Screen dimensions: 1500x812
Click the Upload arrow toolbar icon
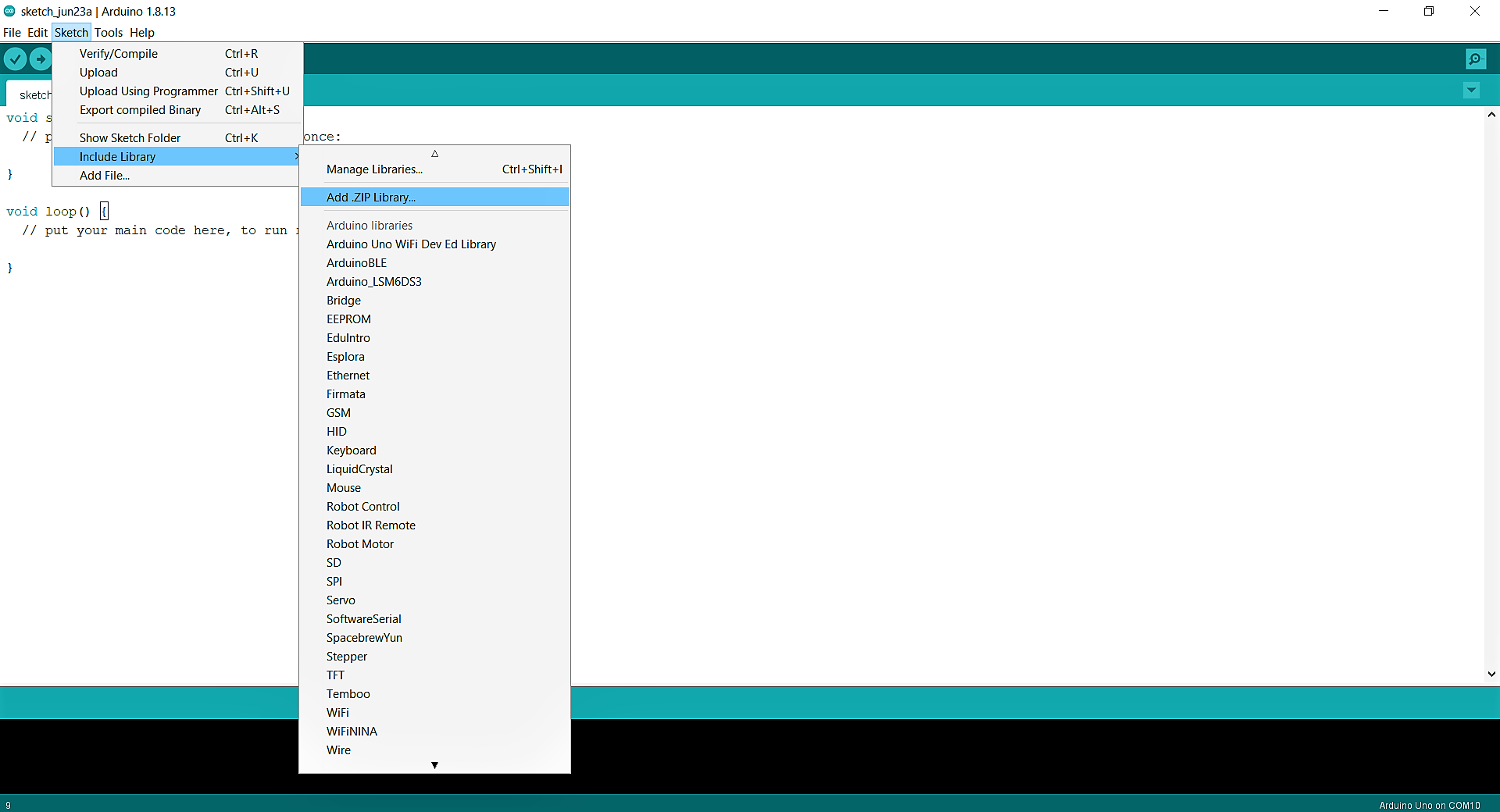(41, 59)
